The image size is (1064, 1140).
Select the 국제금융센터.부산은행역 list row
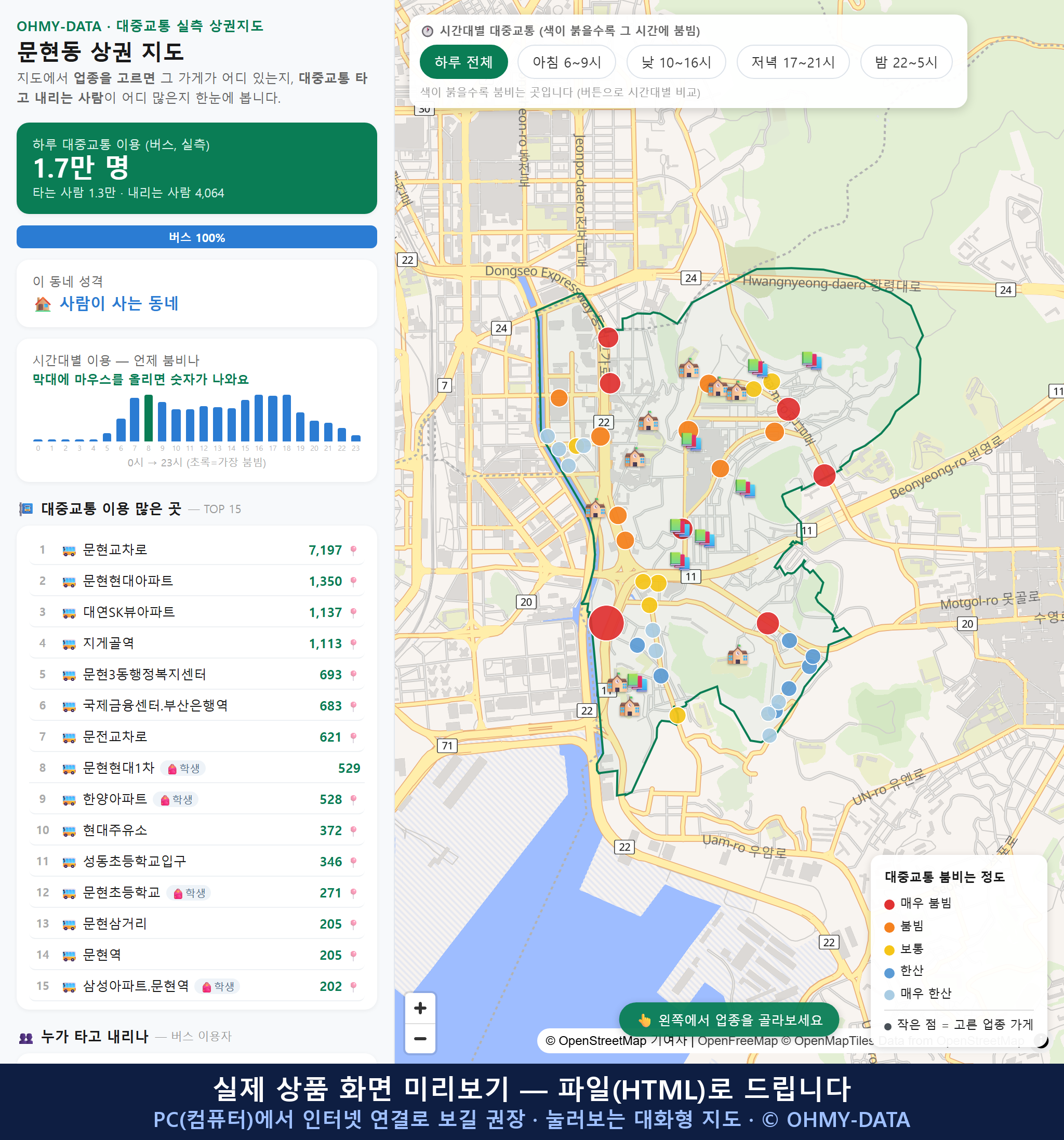coord(197,706)
